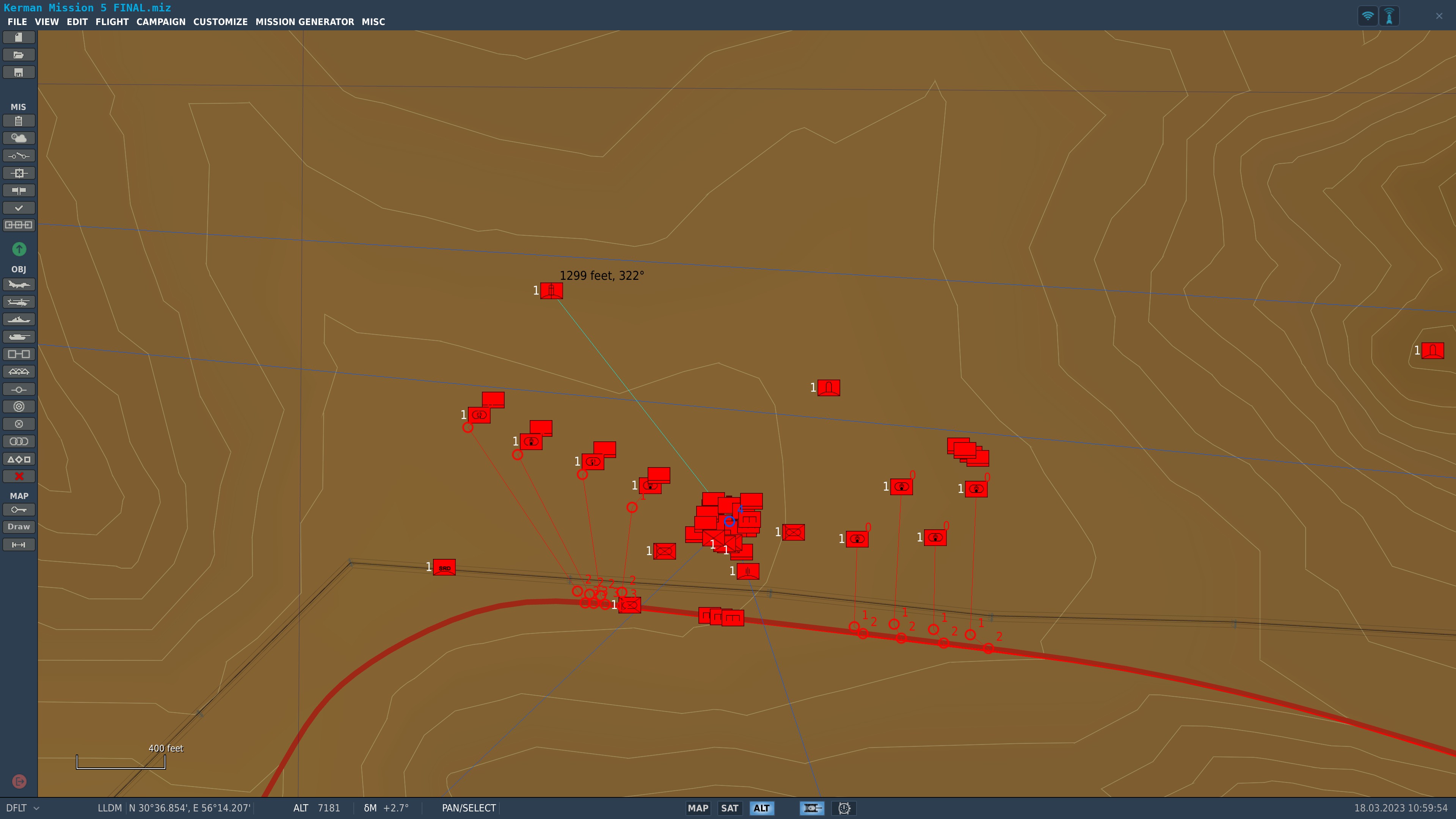
Task: Open the MISC menu
Action: coord(373,22)
